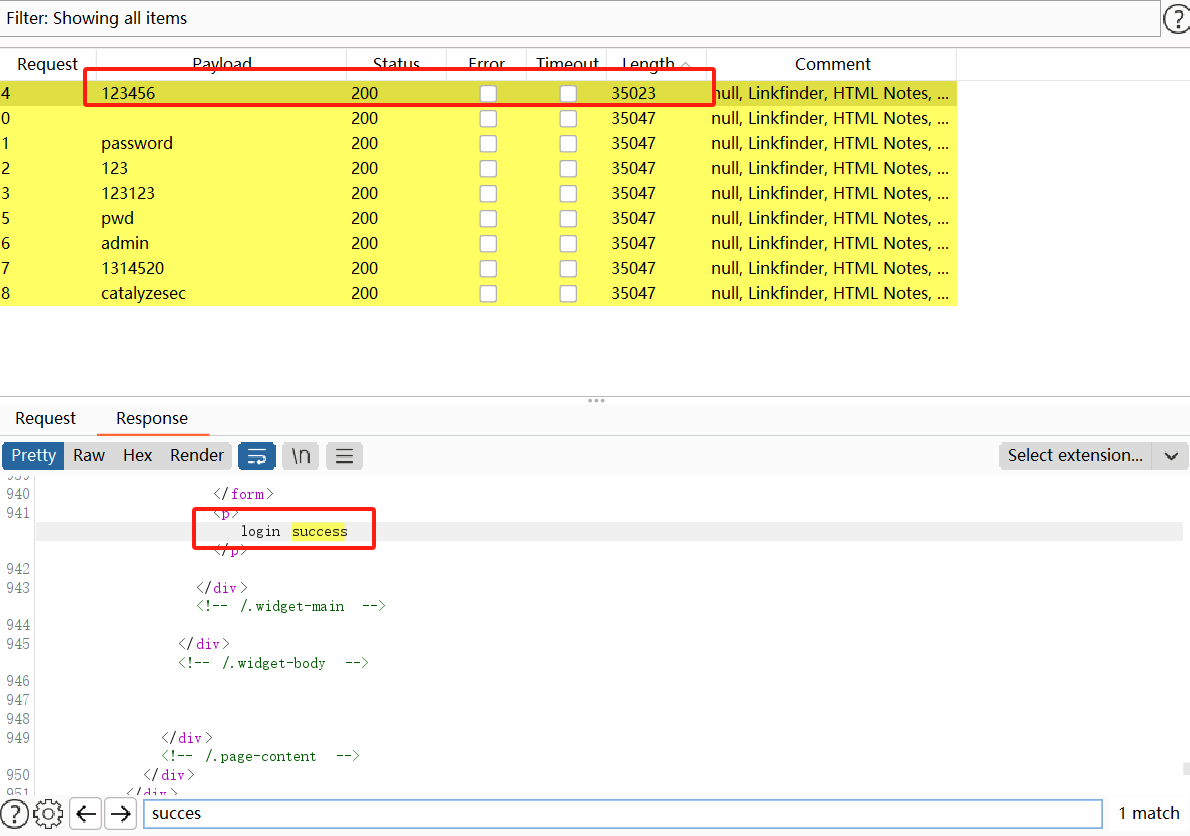Select the Render view tab
The height and width of the screenshot is (836, 1190).
point(197,455)
